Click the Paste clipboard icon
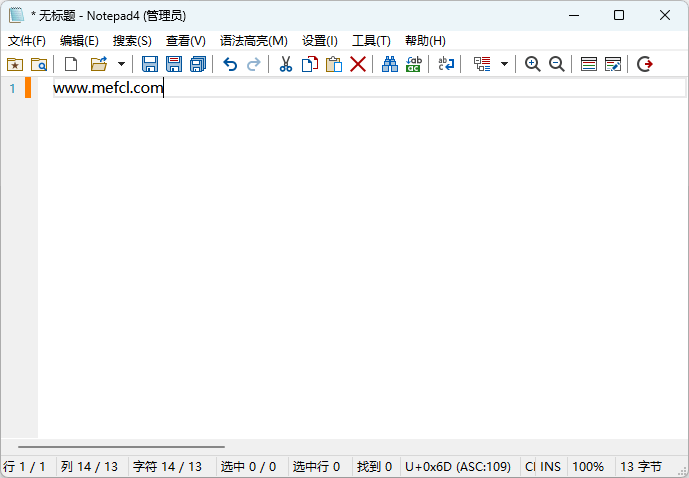The image size is (689, 478). (334, 64)
